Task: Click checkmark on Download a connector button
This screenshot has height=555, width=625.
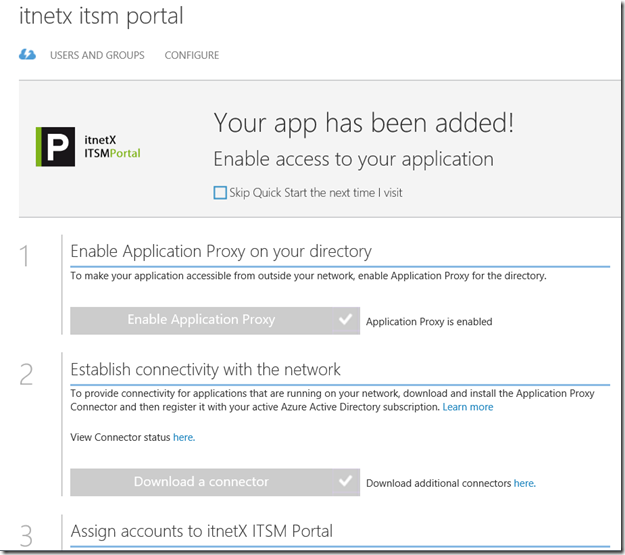Action: coord(345,481)
